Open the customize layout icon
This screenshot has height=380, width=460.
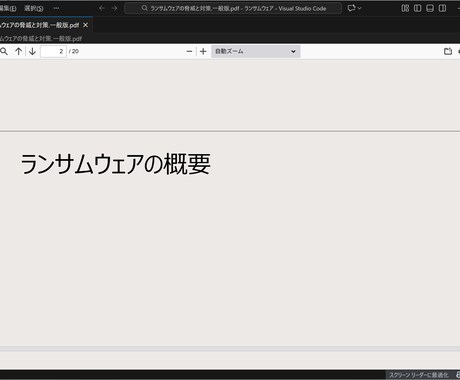[x=405, y=8]
